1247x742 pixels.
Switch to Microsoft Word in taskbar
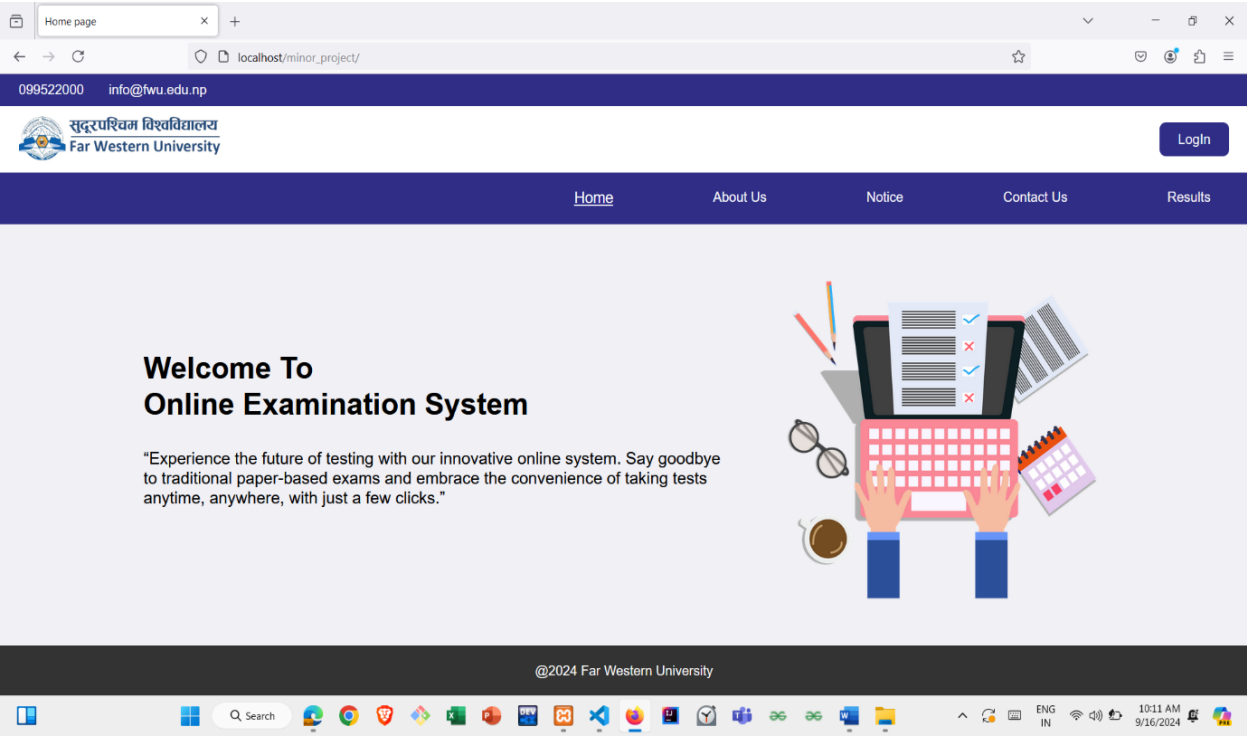pos(849,716)
